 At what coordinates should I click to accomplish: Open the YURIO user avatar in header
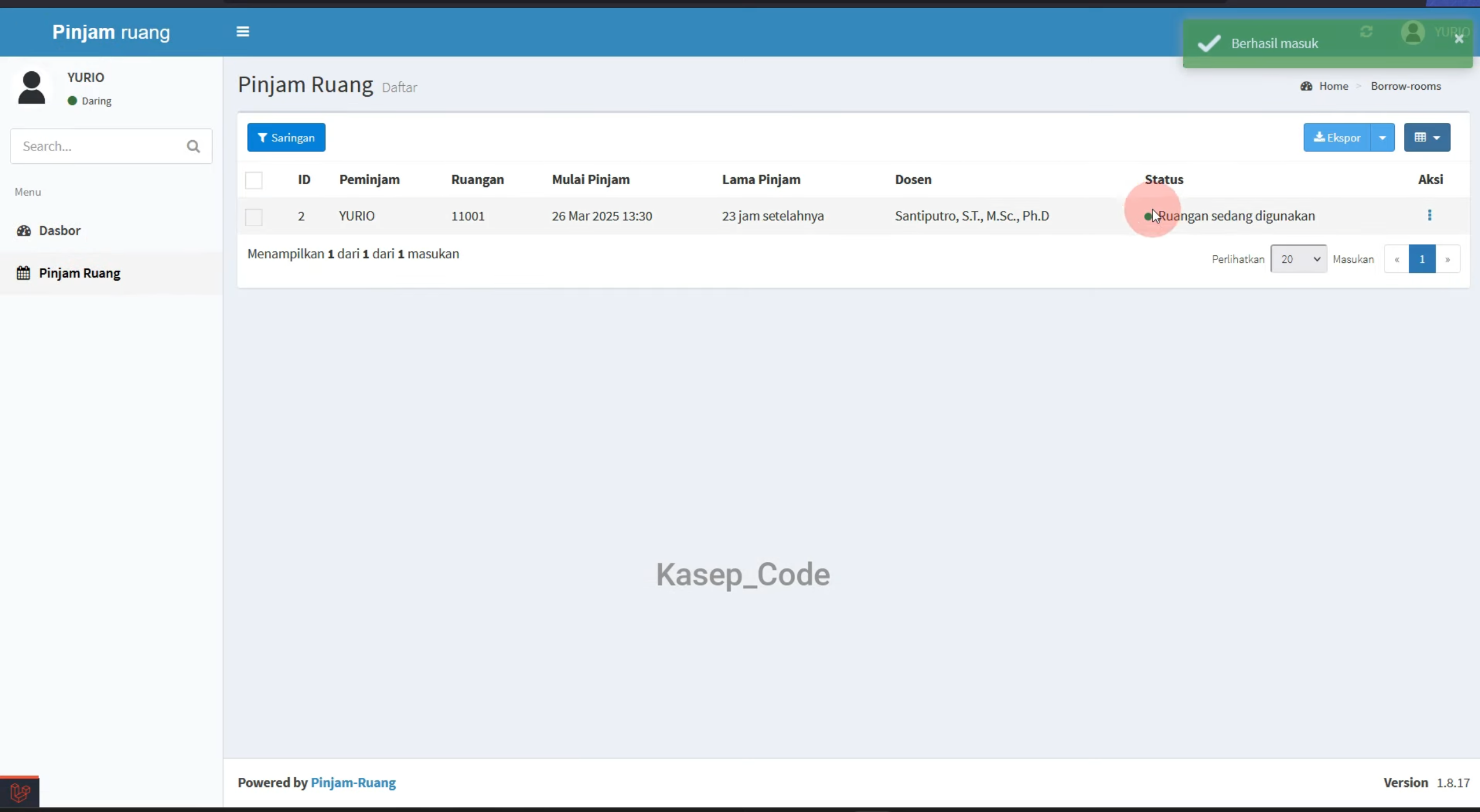click(1413, 32)
